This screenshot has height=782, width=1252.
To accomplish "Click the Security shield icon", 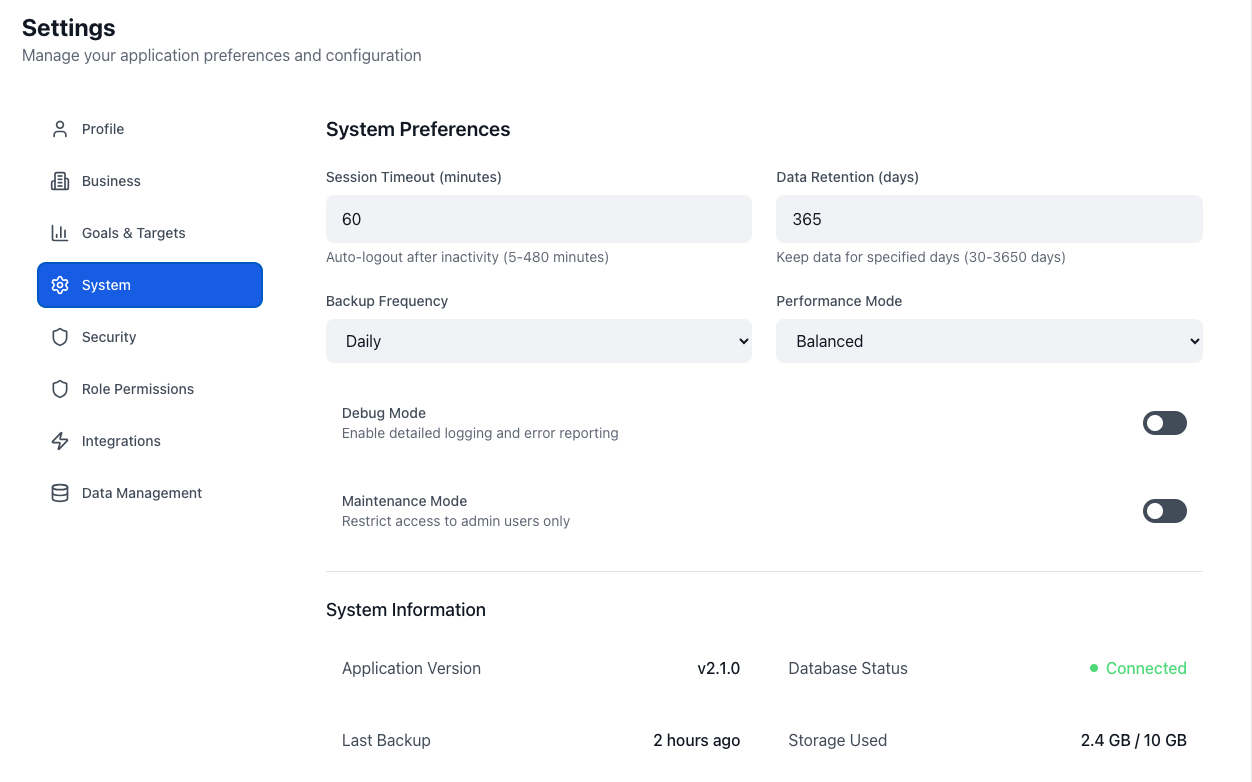I will (x=60, y=337).
